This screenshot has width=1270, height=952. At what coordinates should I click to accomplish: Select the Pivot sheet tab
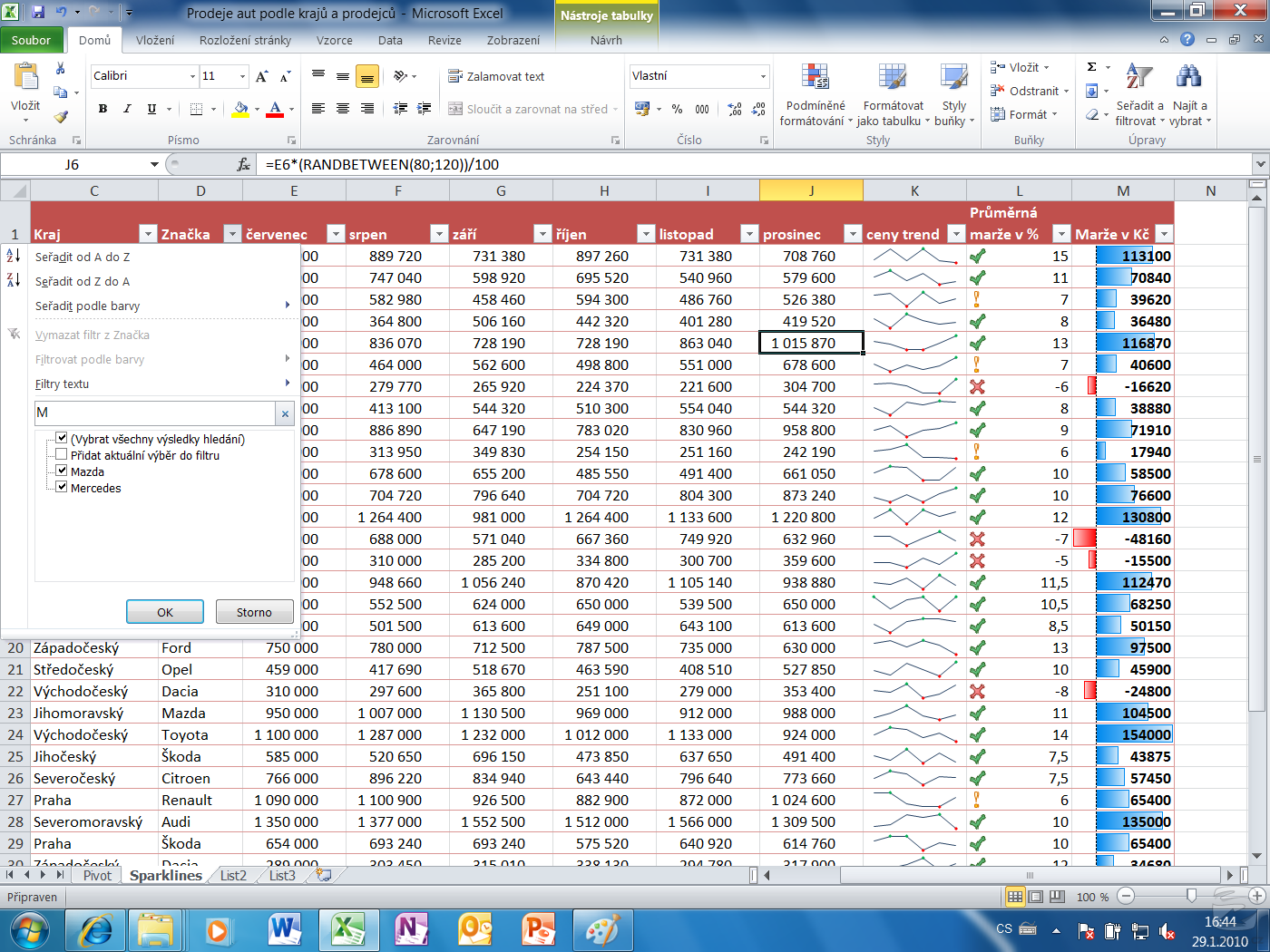(97, 875)
